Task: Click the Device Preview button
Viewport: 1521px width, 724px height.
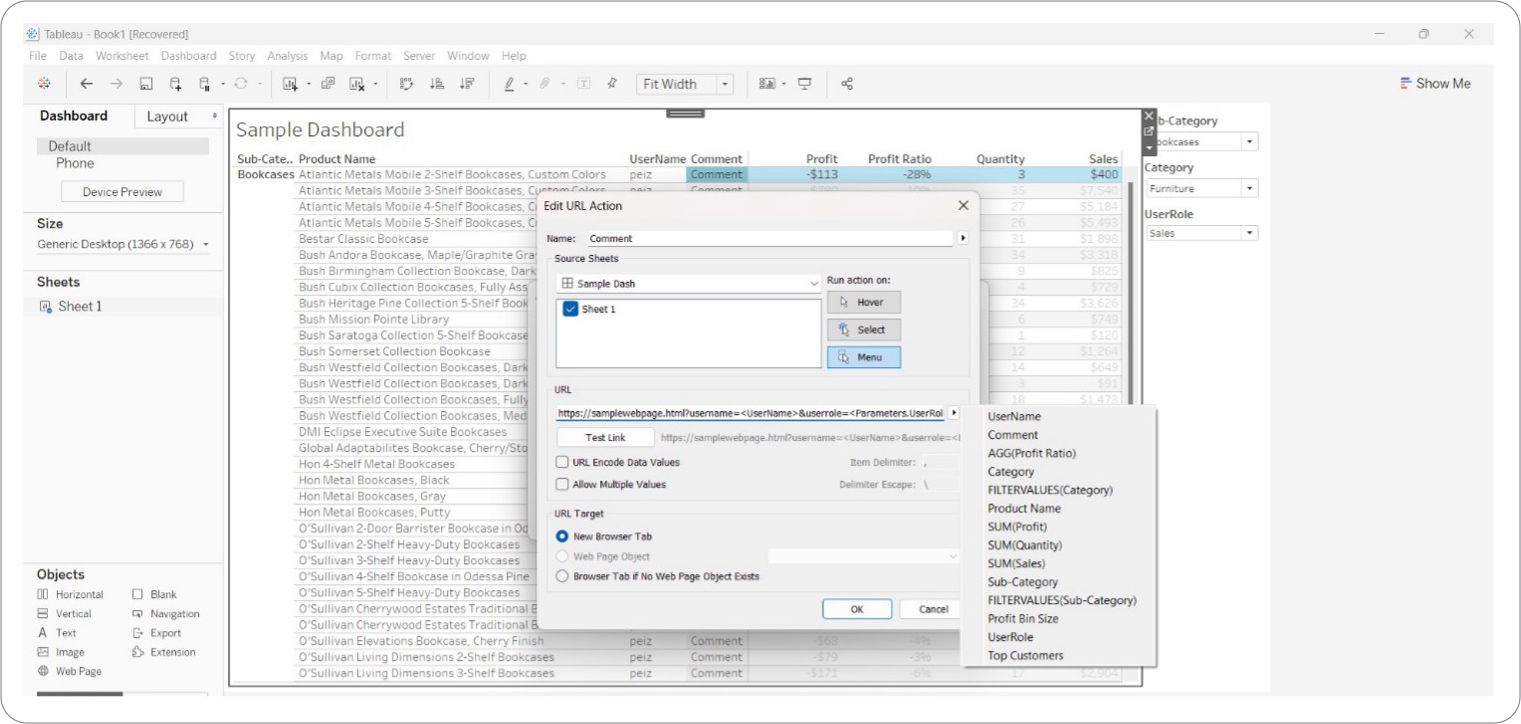Action: (123, 192)
